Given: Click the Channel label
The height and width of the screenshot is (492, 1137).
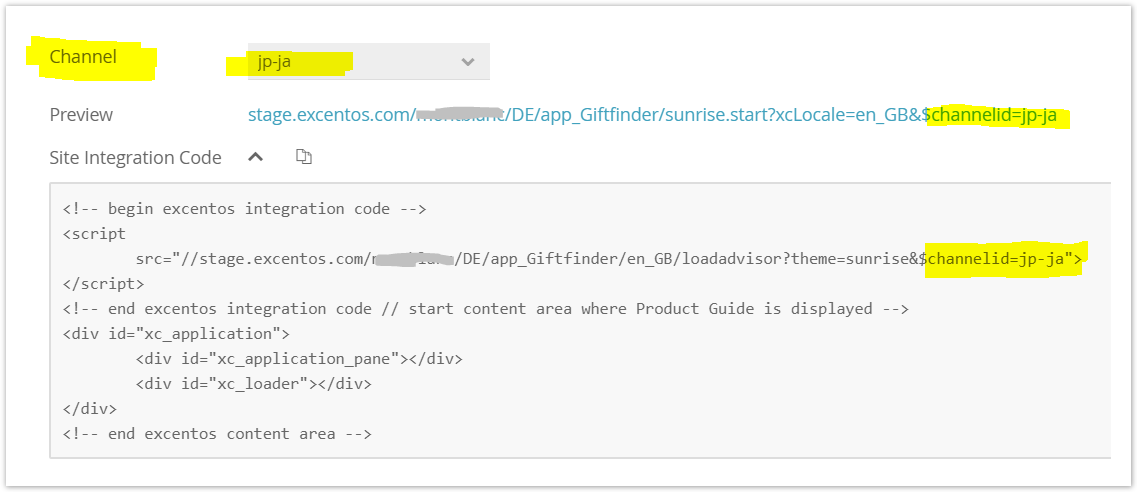Looking at the screenshot, I should [83, 56].
